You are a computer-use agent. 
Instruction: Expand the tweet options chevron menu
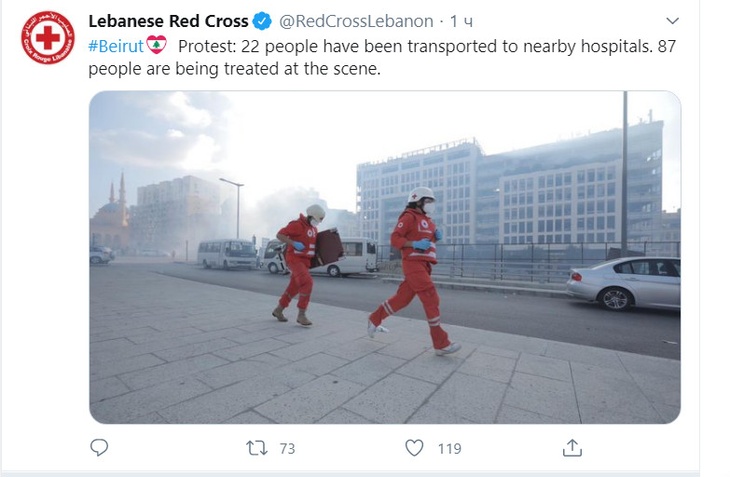coord(672,21)
